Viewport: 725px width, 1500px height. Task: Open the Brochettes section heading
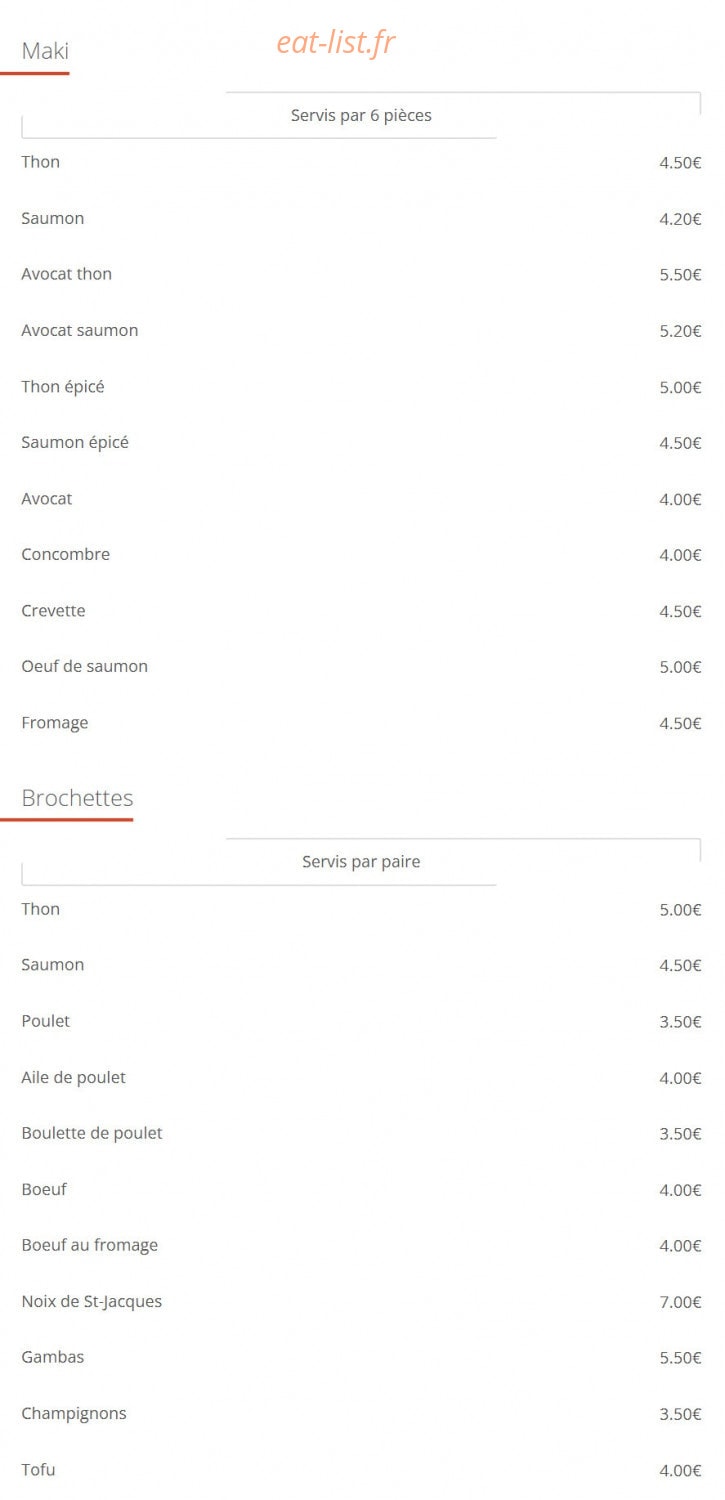point(77,798)
